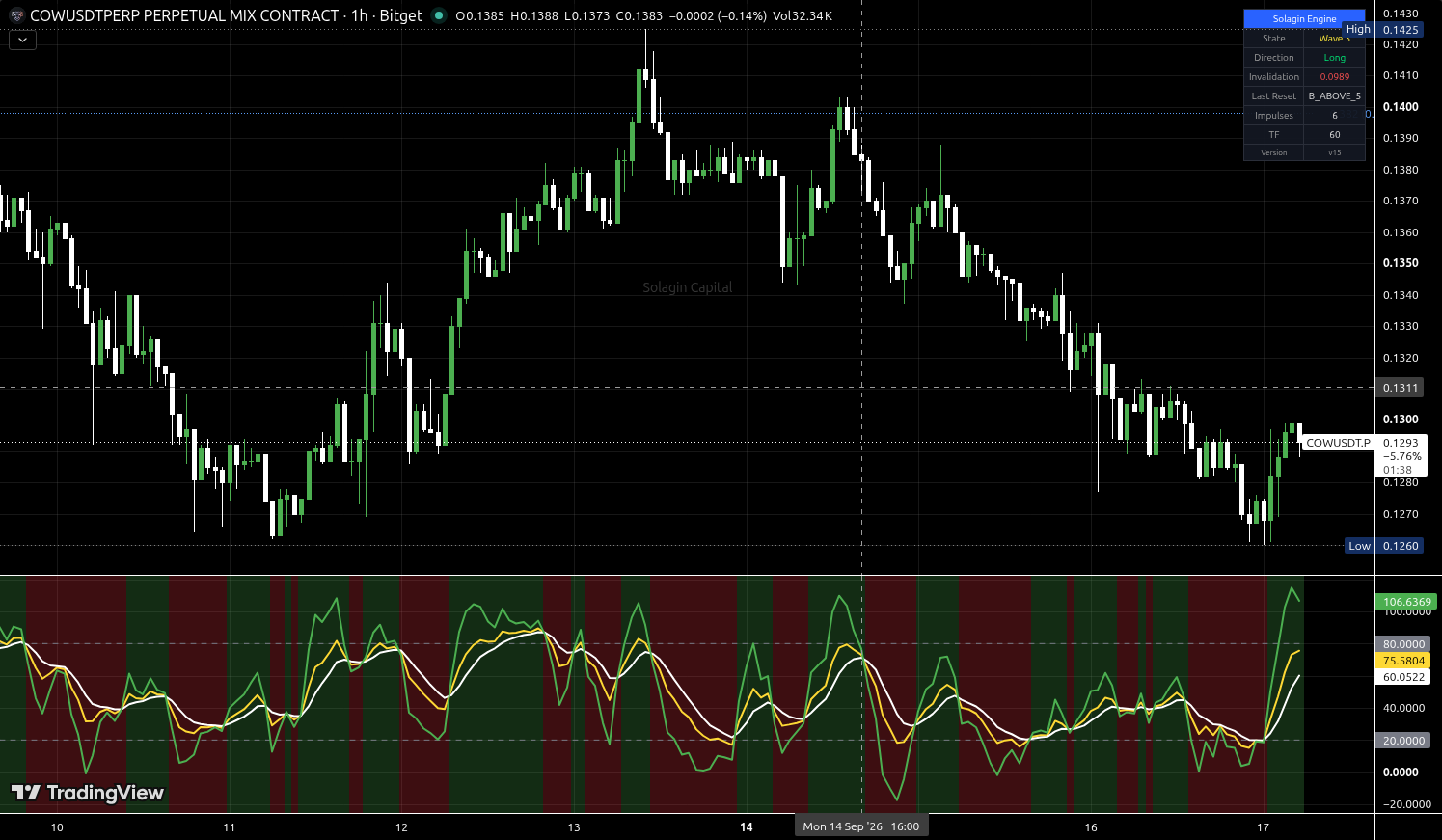Click the white 60.0522 indicator value tag
Screen dimensions: 1442x840
coord(1403,677)
